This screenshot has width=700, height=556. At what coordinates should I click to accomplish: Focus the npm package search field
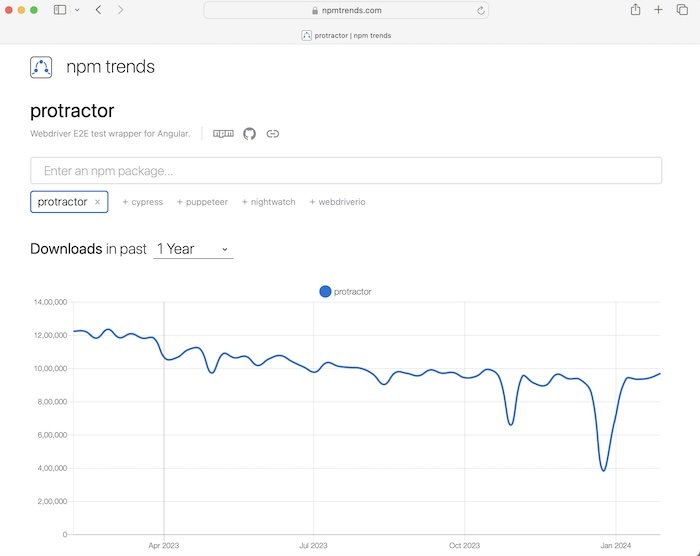click(x=346, y=171)
